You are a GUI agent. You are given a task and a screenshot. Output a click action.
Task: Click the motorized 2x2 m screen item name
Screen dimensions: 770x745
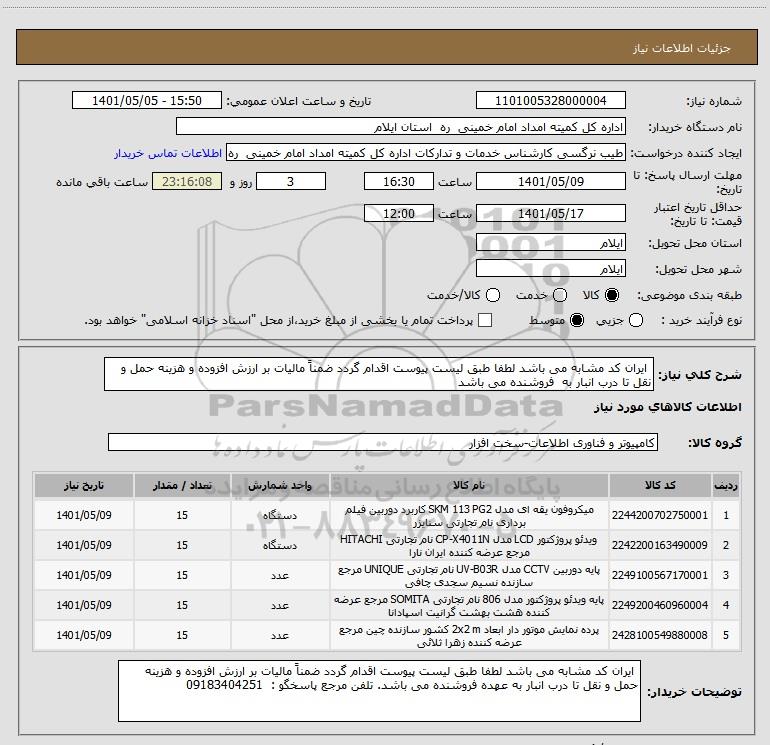coord(469,635)
